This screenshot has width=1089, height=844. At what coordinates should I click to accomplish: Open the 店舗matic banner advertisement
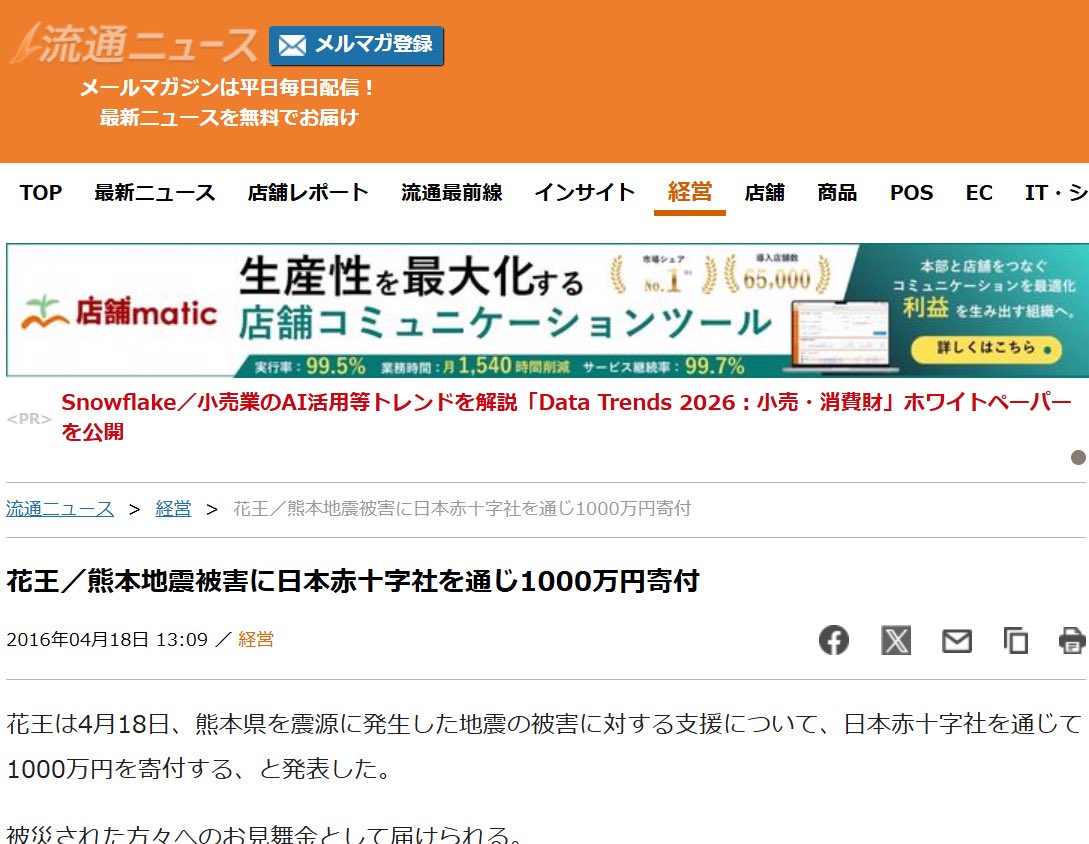coord(547,310)
